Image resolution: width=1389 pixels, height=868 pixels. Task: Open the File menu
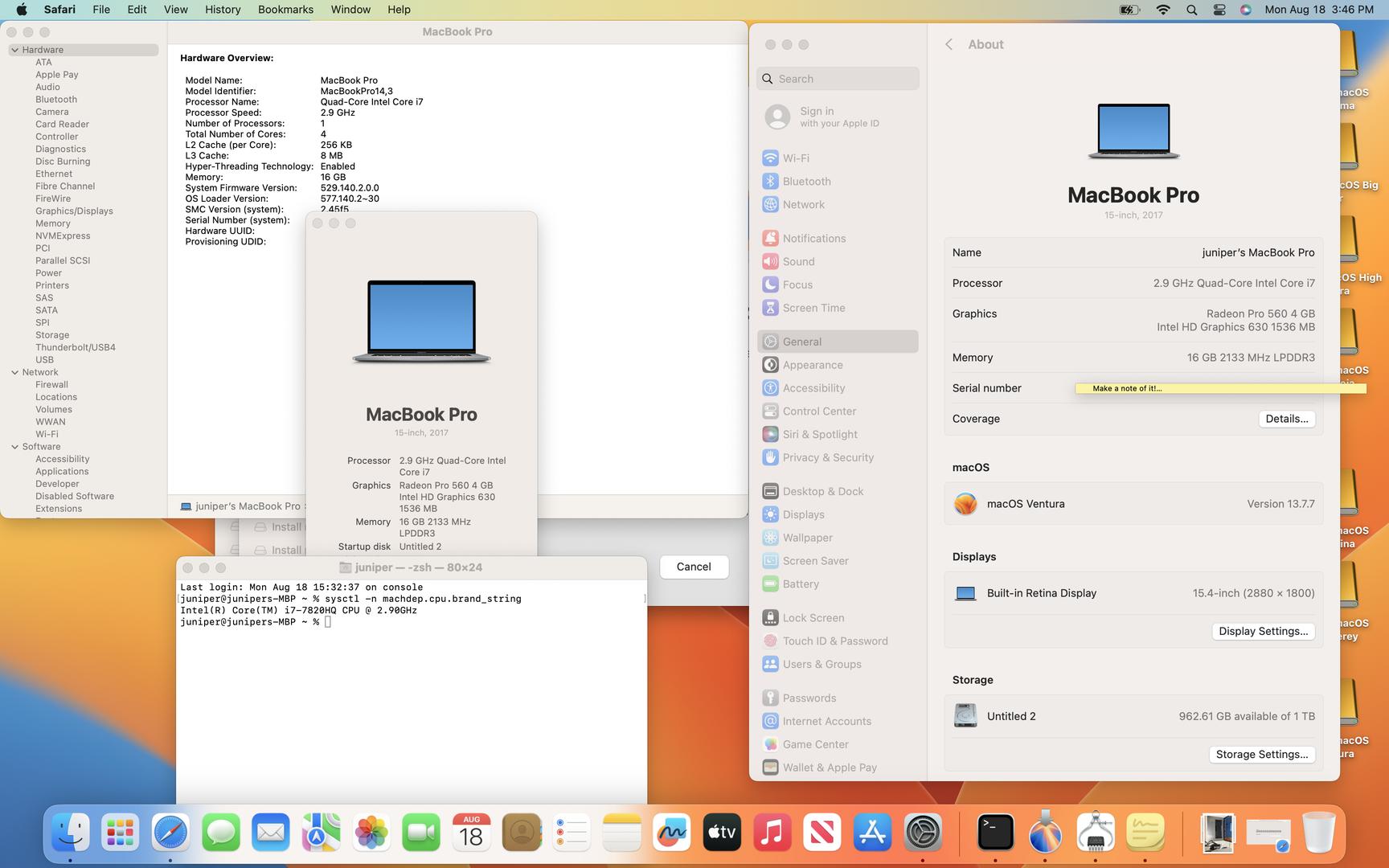coord(101,10)
